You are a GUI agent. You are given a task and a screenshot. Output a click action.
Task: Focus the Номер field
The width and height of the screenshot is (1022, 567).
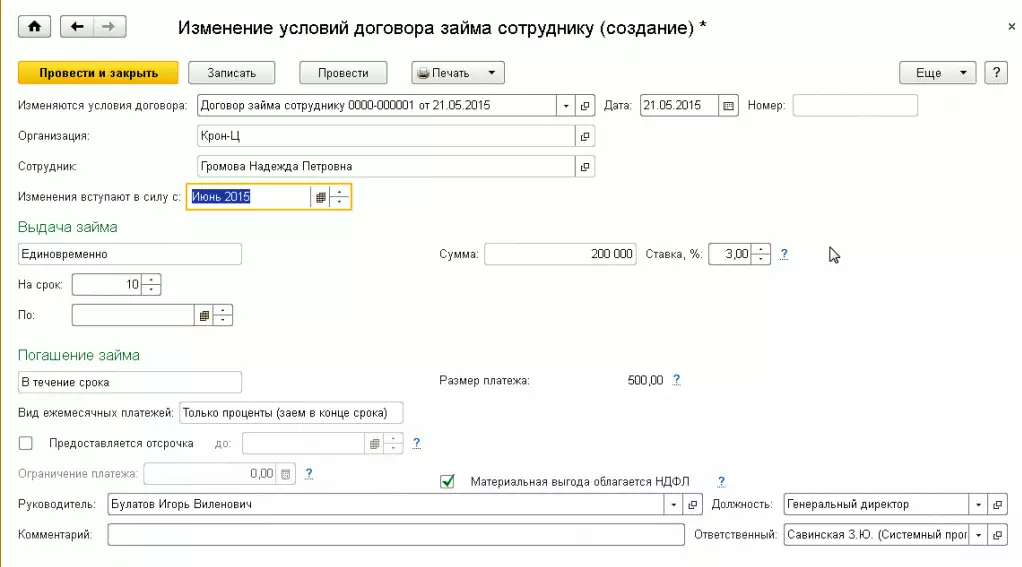point(855,106)
